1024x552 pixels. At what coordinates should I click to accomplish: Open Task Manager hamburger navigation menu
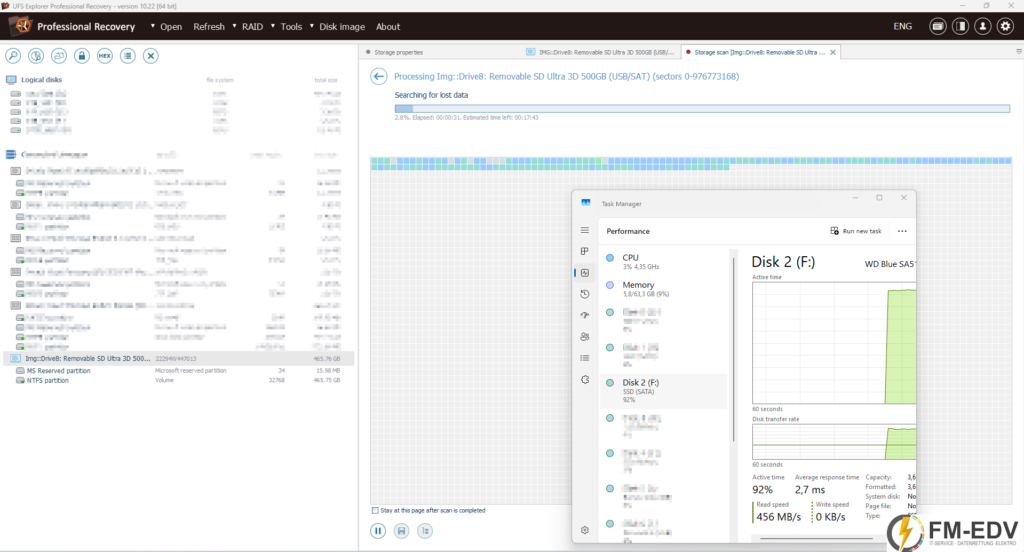tap(584, 230)
